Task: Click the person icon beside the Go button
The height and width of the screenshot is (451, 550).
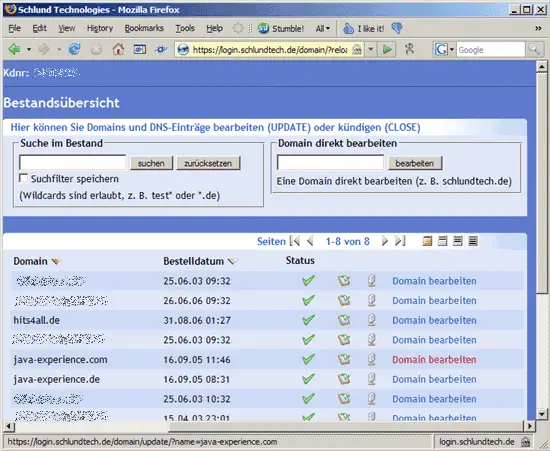Action: (409, 49)
